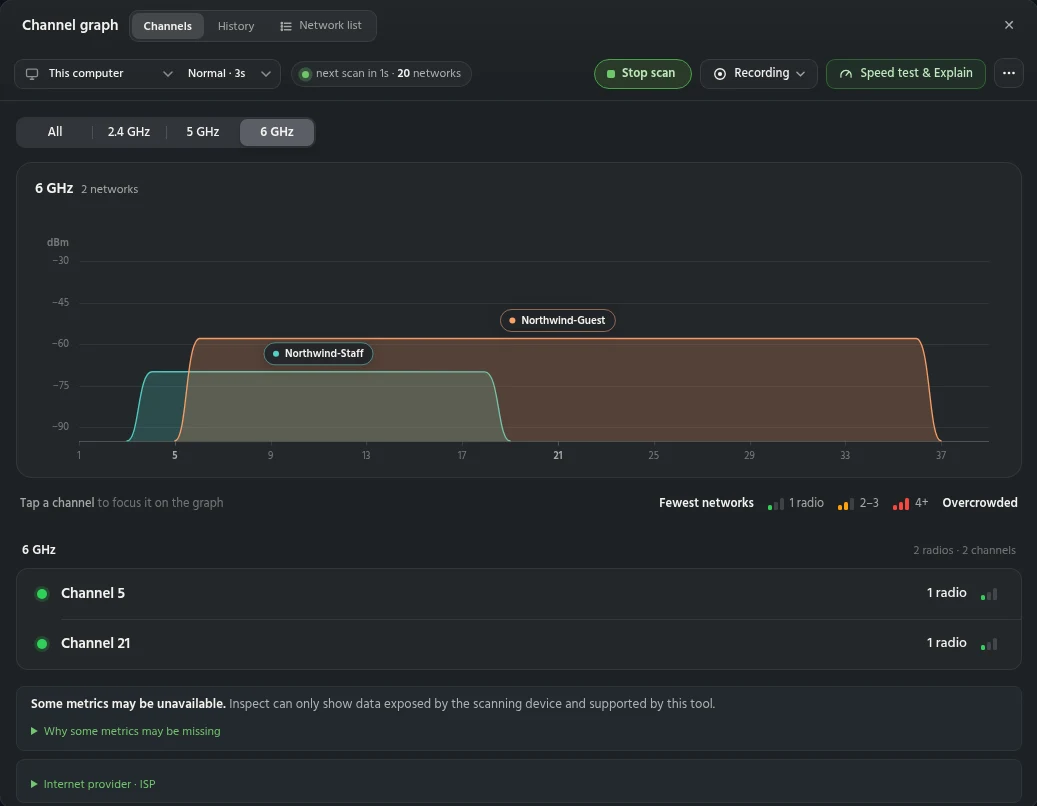Open the Recording dropdown
1037x806 pixels.
[759, 73]
